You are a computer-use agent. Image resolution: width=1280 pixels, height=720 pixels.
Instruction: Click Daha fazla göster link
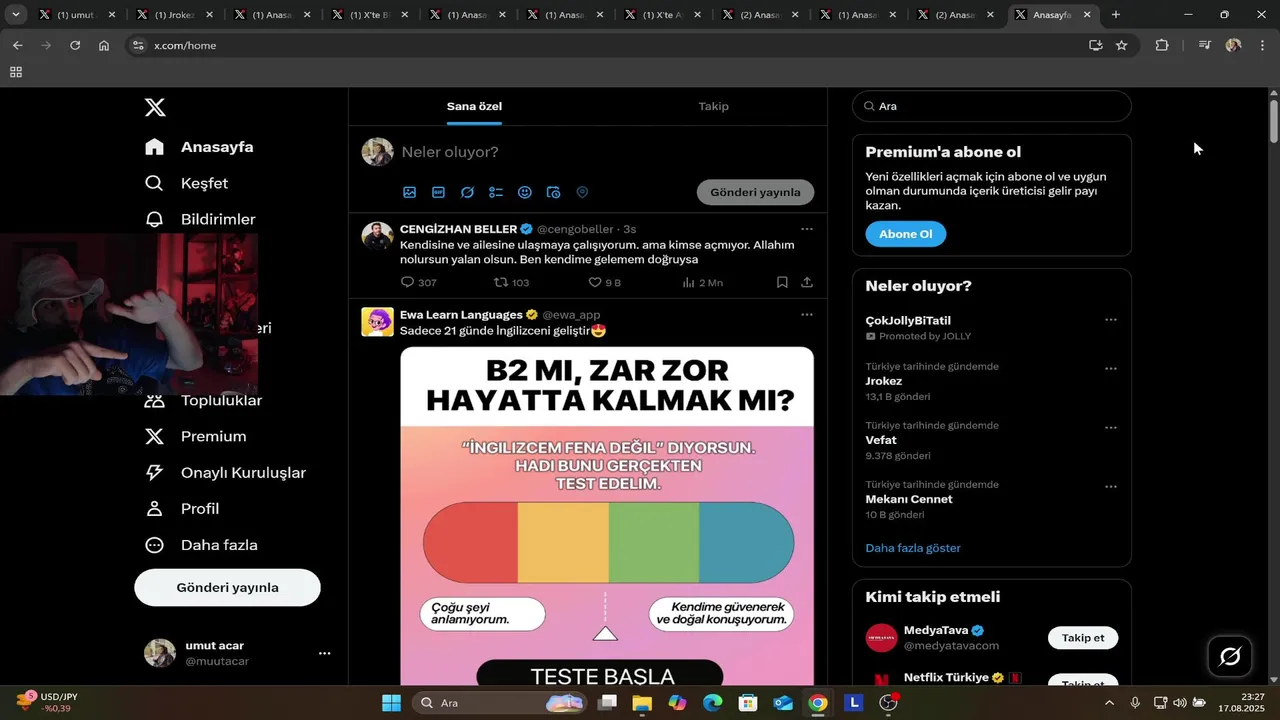point(913,548)
